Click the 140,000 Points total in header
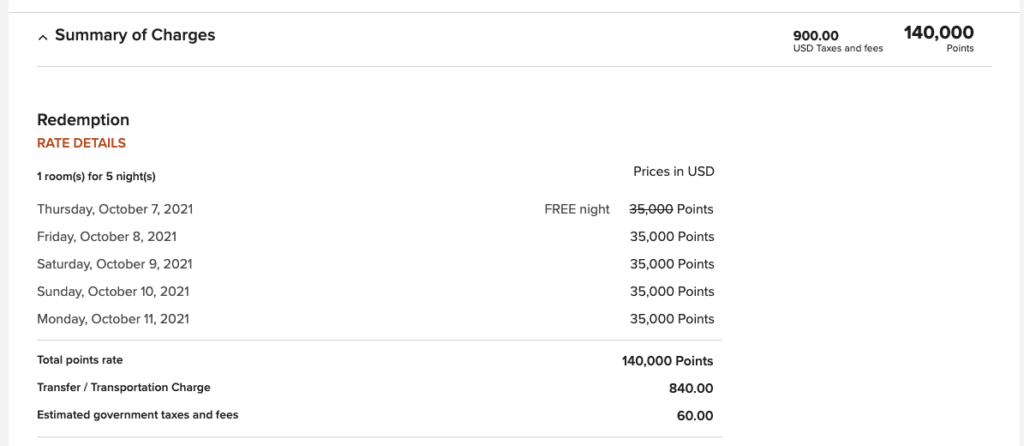 (x=938, y=39)
